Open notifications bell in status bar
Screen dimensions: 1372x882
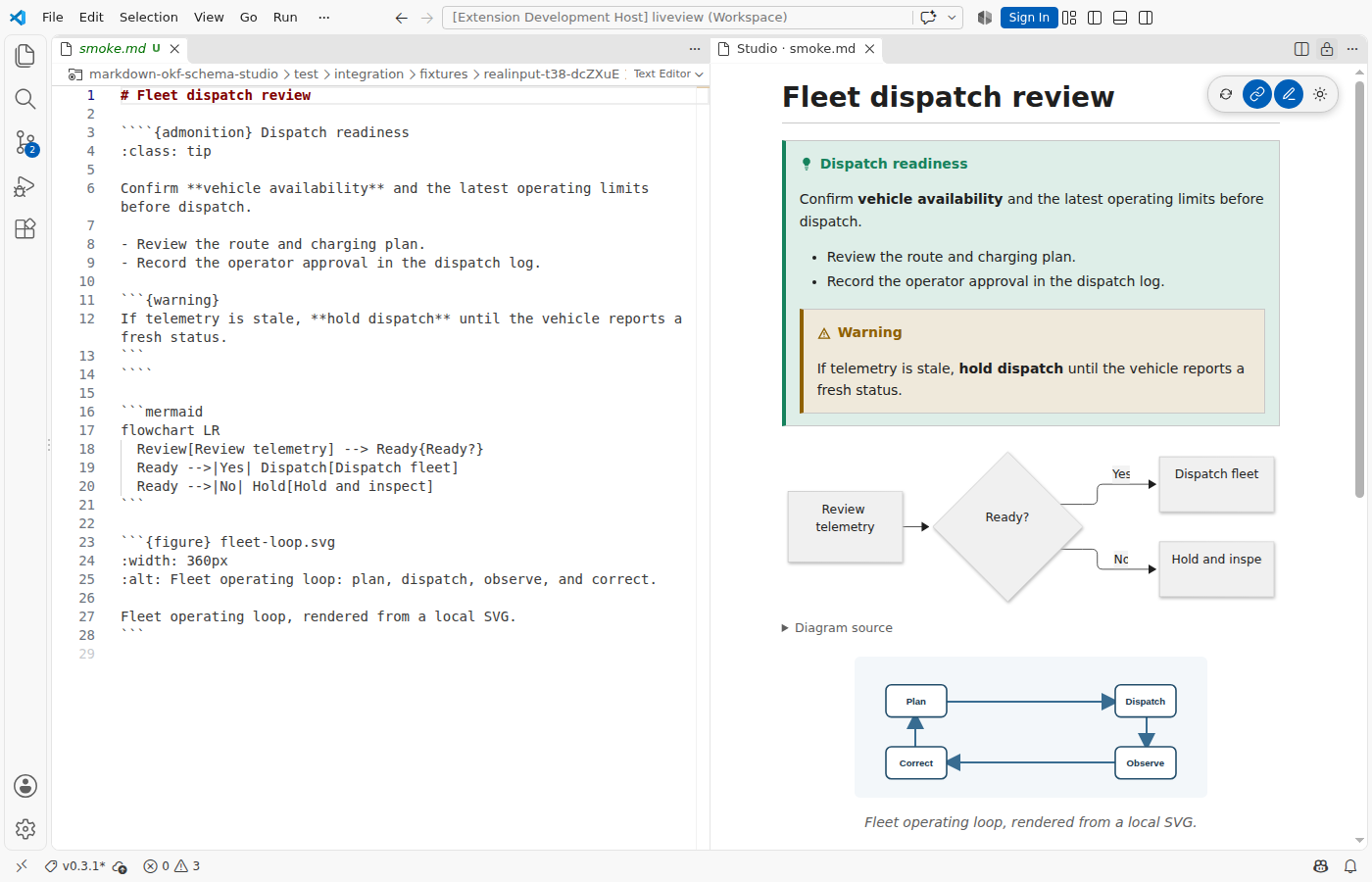pyautogui.click(x=1350, y=866)
